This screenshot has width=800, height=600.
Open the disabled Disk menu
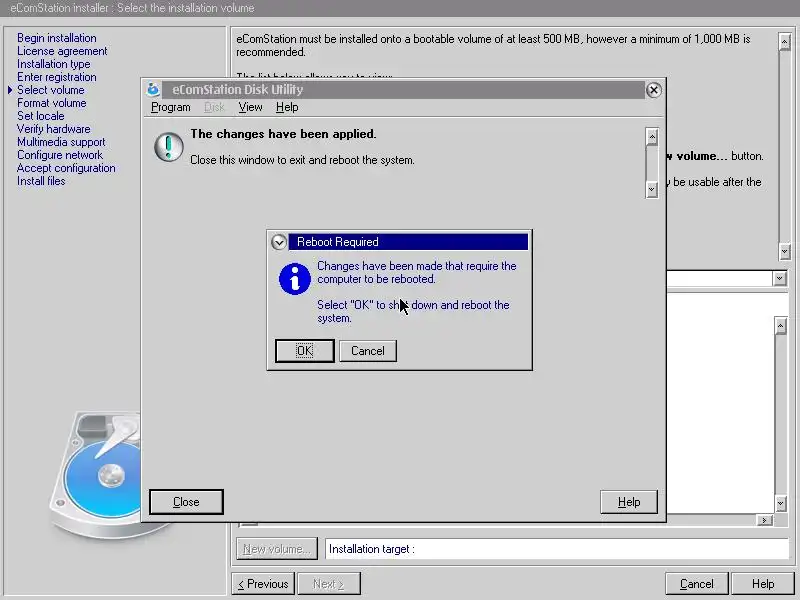click(x=214, y=107)
